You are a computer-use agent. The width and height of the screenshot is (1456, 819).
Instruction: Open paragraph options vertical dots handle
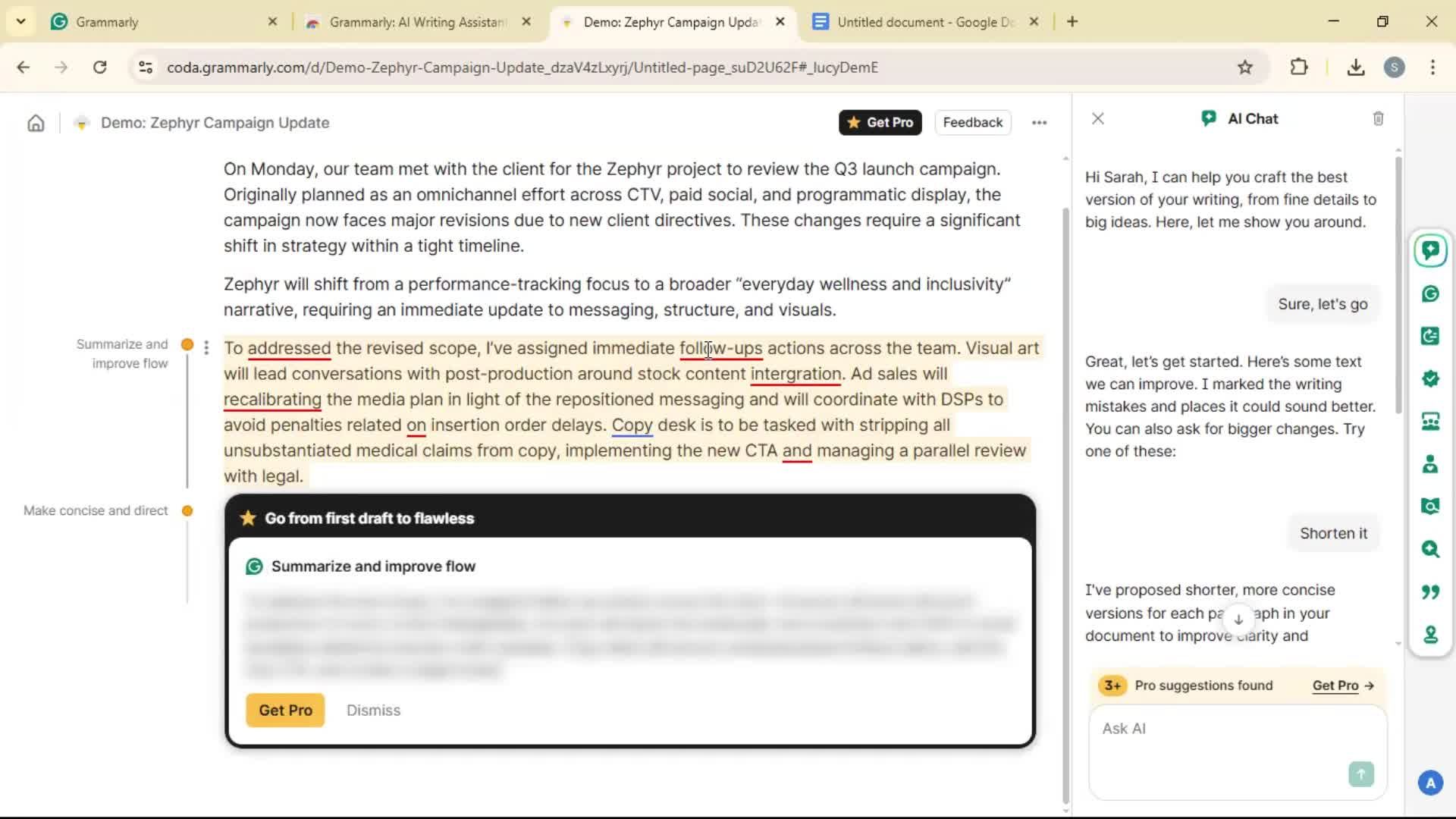206,348
